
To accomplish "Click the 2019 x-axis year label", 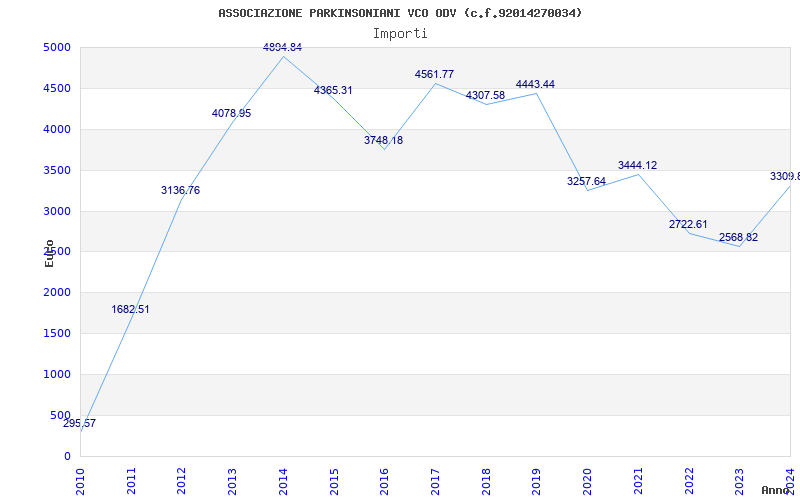I will coord(537,481).
